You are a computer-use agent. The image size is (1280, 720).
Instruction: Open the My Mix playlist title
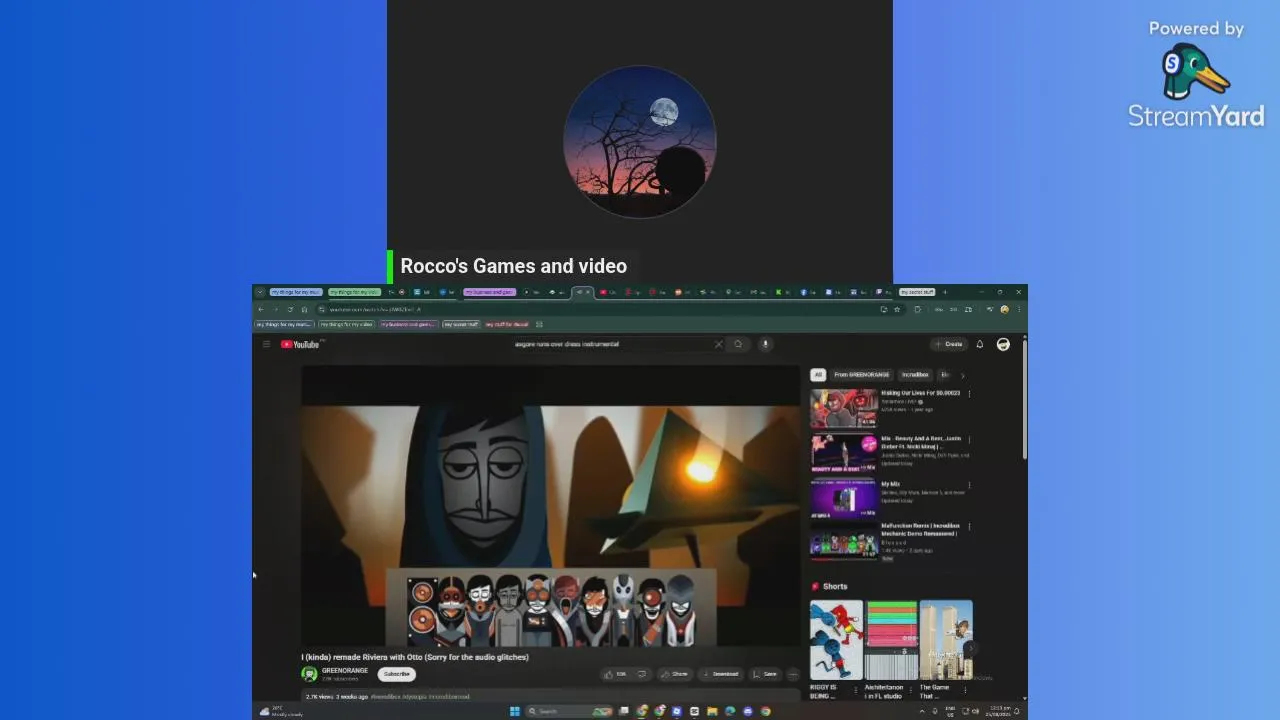[890, 484]
